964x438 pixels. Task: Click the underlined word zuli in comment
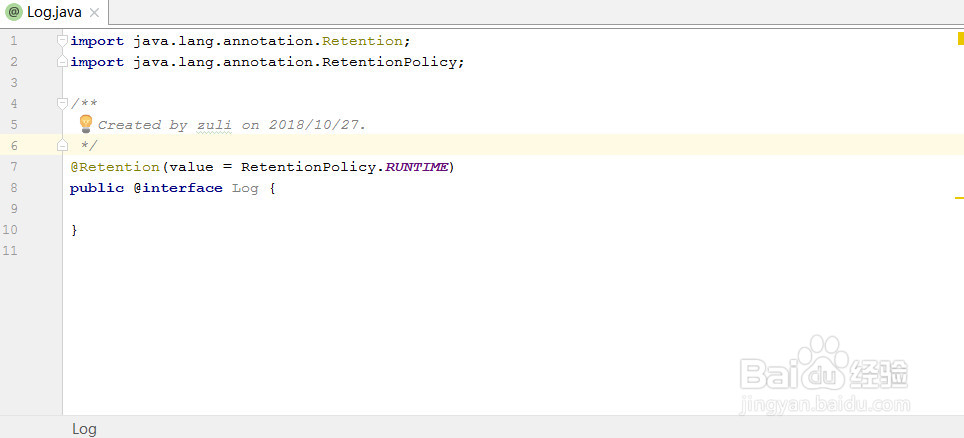[x=214, y=125]
